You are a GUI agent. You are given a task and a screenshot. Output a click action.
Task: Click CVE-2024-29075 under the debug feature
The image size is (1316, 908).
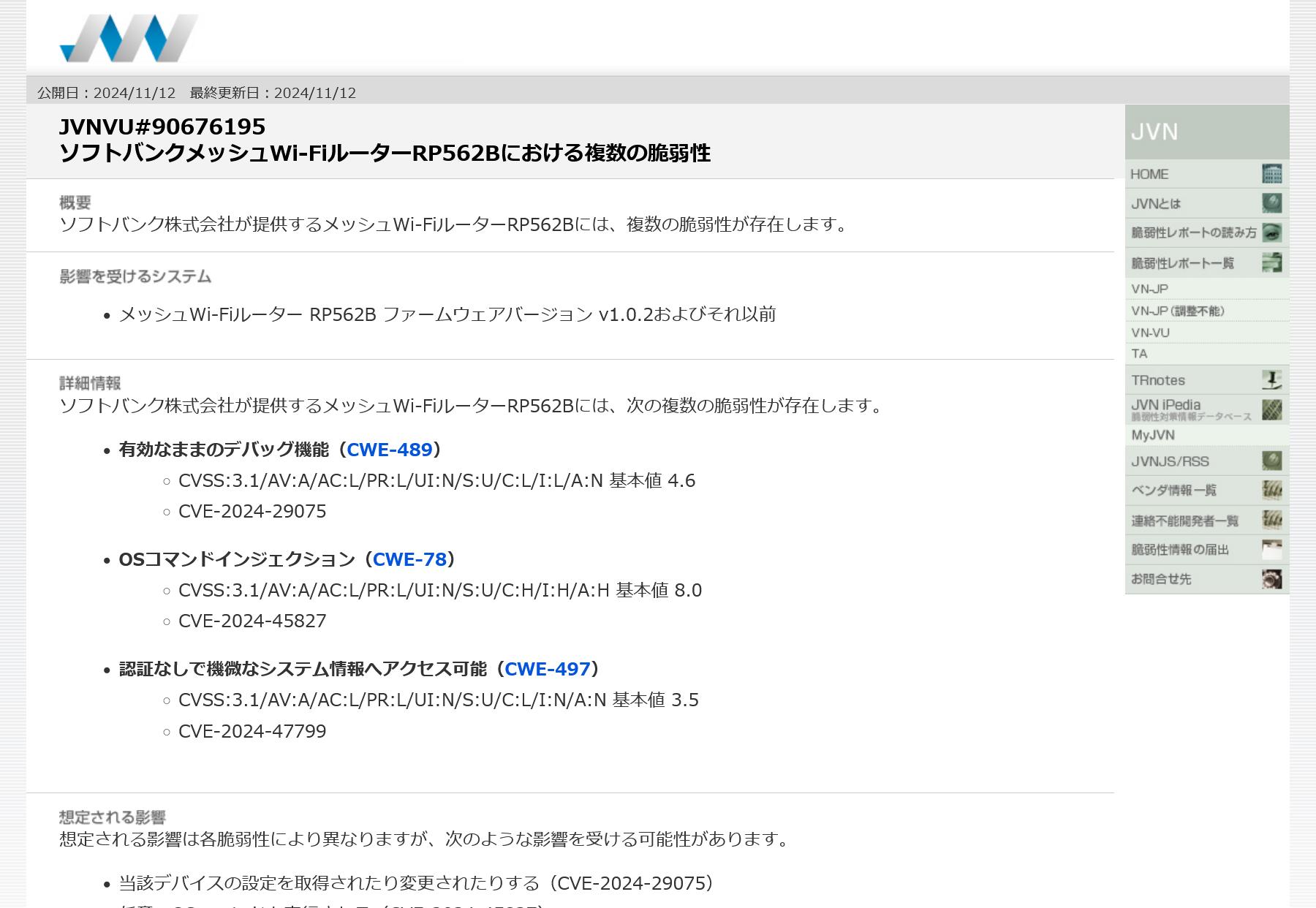[x=252, y=511]
